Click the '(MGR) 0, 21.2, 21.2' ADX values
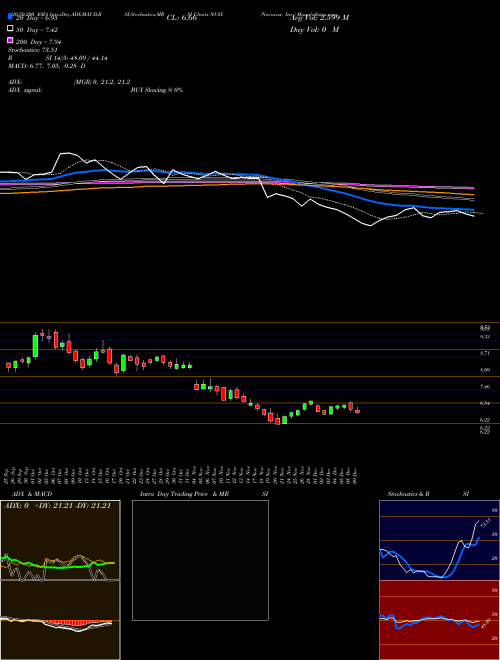 click(101, 82)
